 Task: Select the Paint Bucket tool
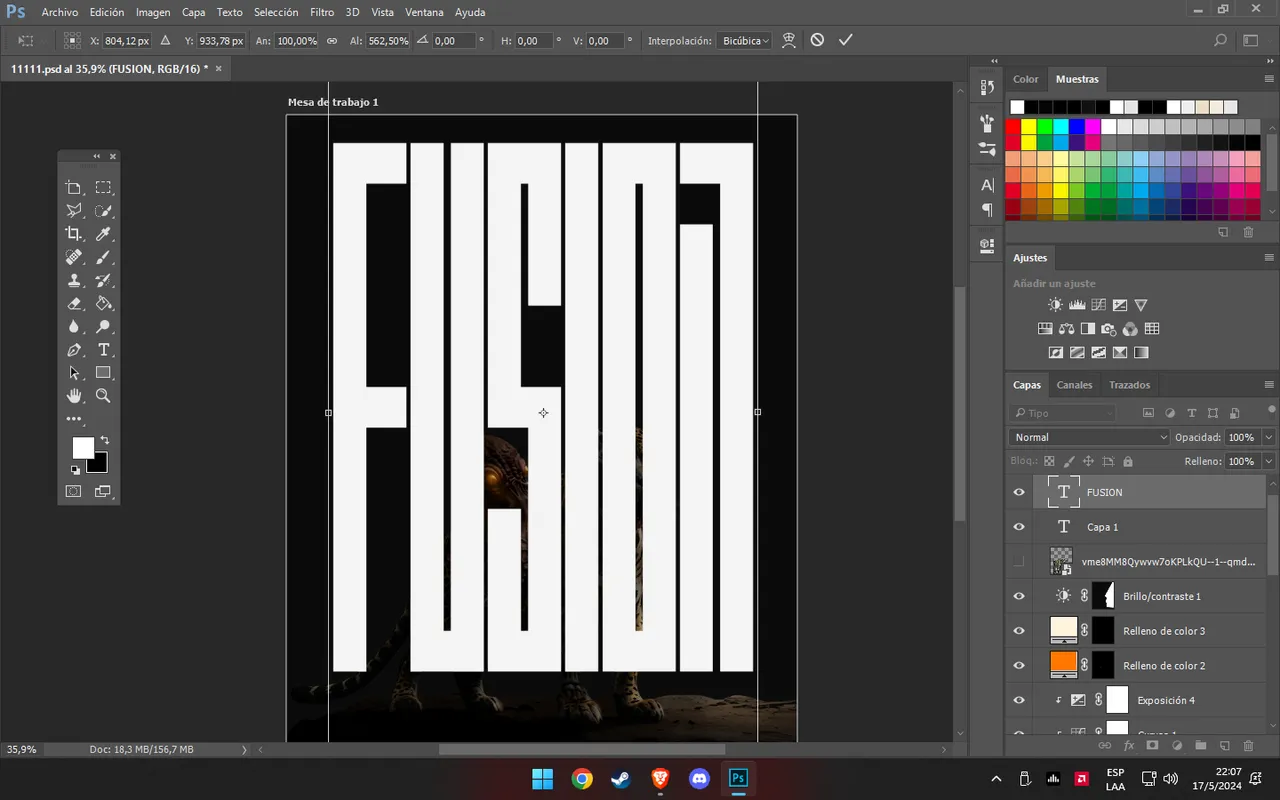point(103,304)
